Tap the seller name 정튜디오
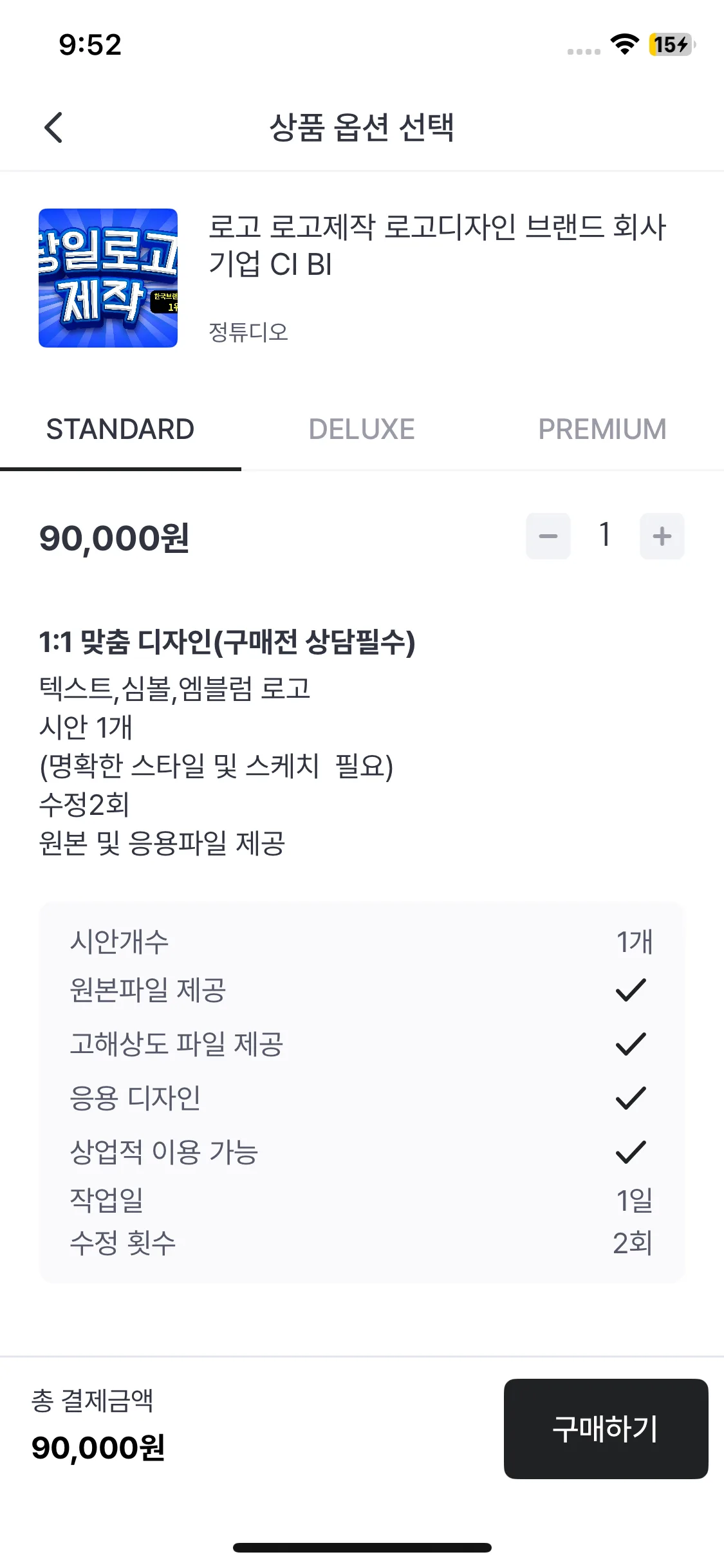The image size is (724, 1568). 248,332
